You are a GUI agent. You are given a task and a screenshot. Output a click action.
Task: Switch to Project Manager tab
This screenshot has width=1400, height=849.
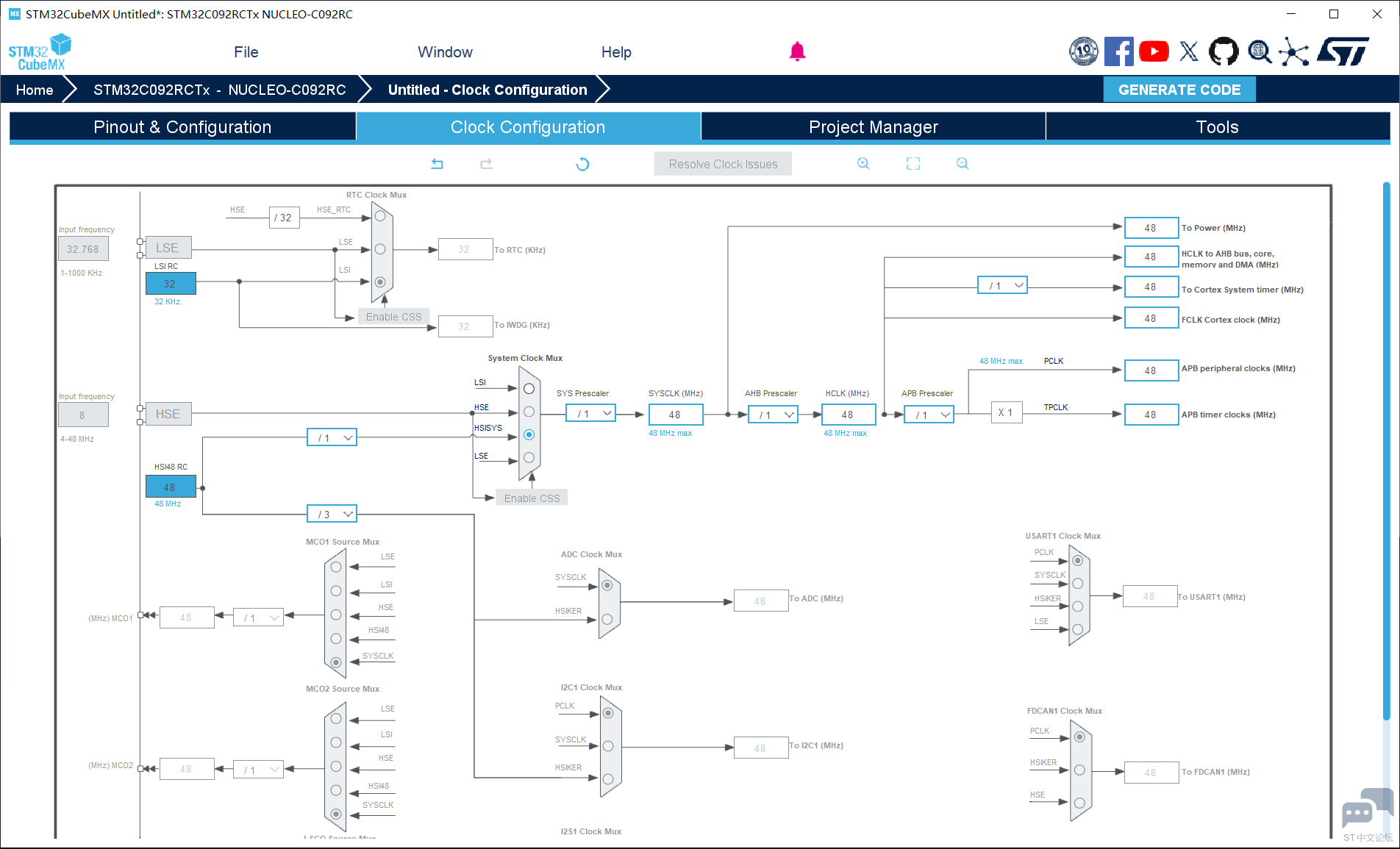click(x=874, y=127)
